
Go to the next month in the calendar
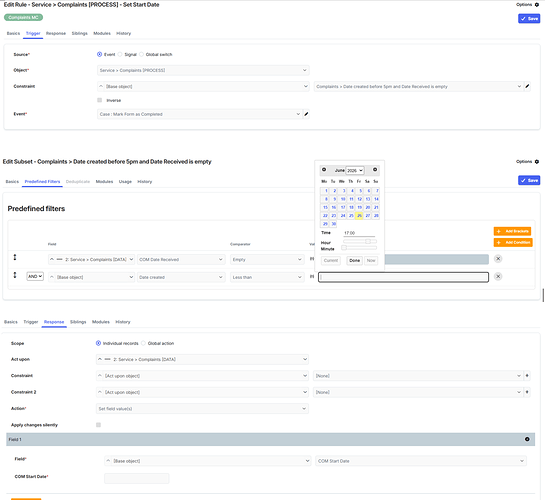click(x=375, y=170)
